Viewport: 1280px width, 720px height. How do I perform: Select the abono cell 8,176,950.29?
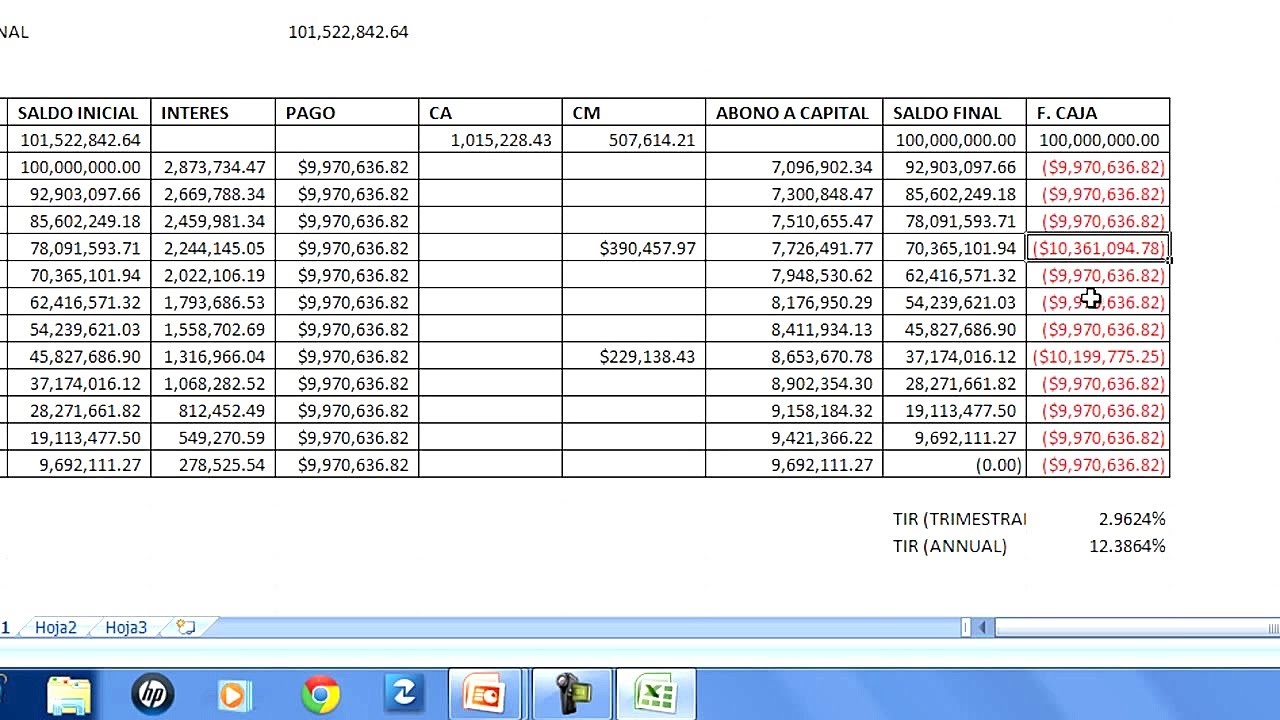point(794,302)
